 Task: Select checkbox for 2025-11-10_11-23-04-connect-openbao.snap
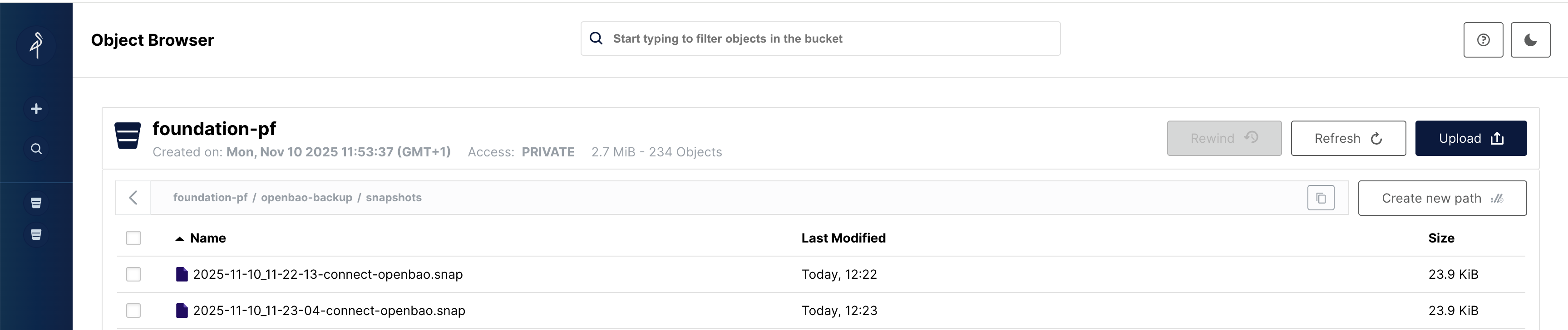tap(133, 310)
